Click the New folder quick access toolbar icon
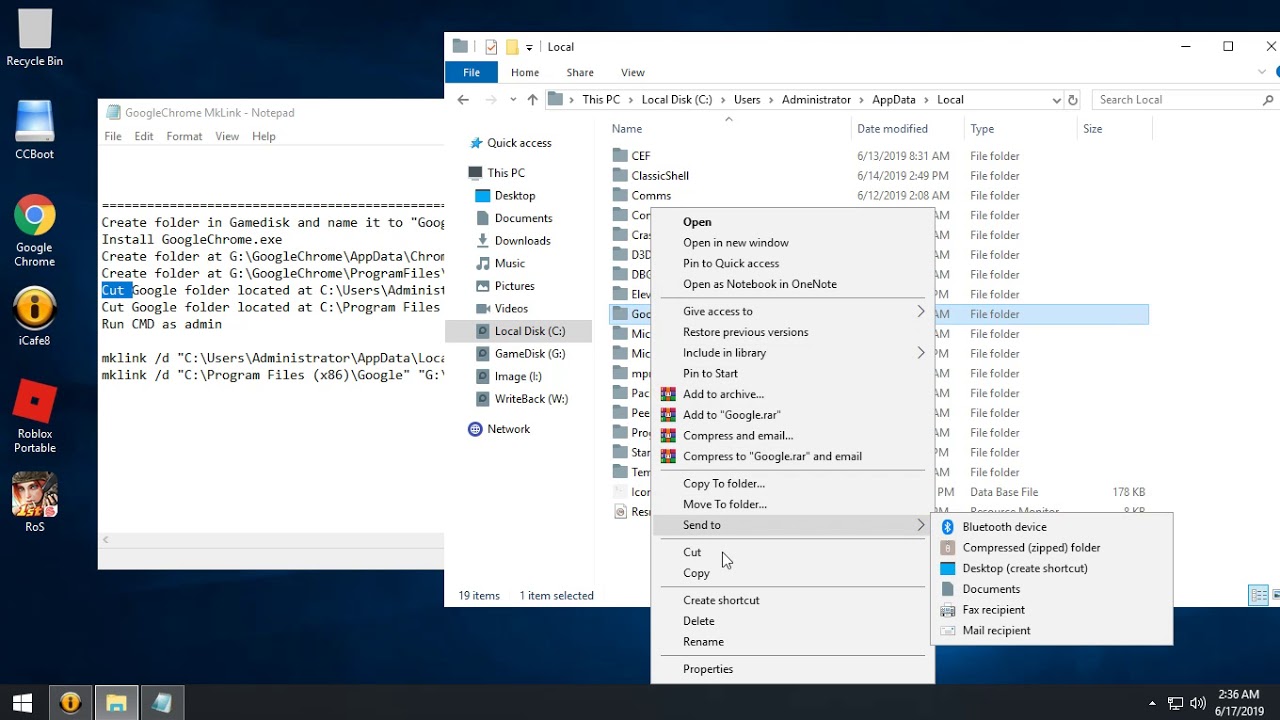 512,46
